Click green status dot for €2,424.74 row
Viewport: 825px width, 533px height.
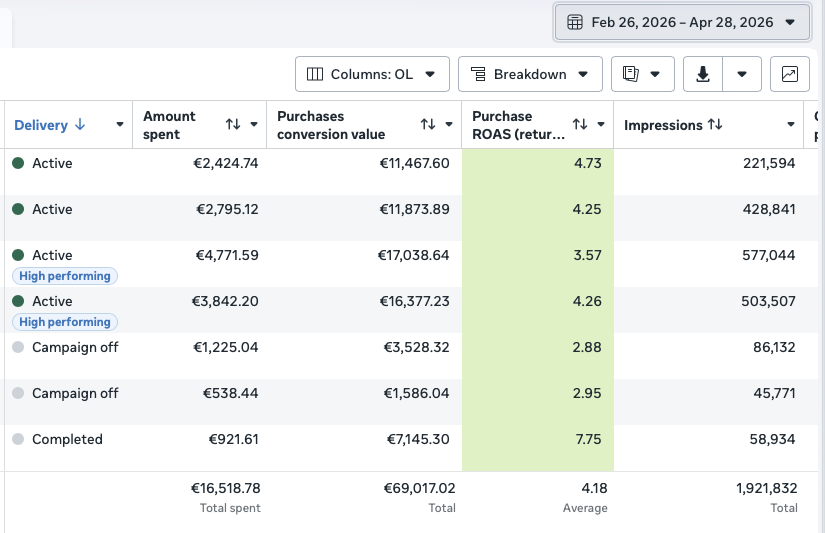[x=18, y=163]
